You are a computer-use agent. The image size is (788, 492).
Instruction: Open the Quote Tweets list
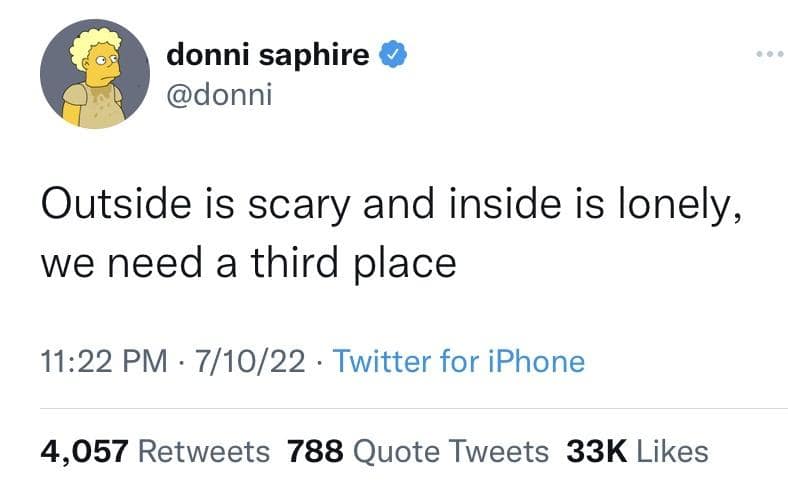click(452, 451)
